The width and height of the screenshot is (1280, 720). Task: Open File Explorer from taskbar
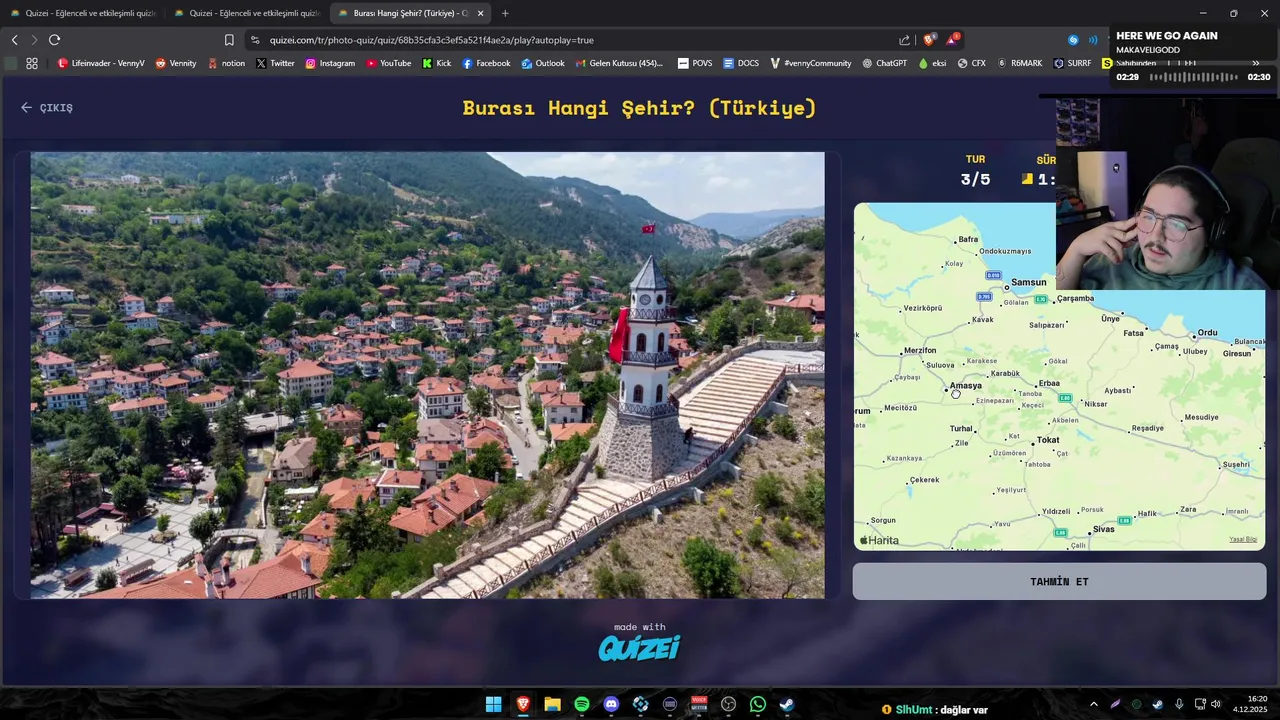pos(552,704)
